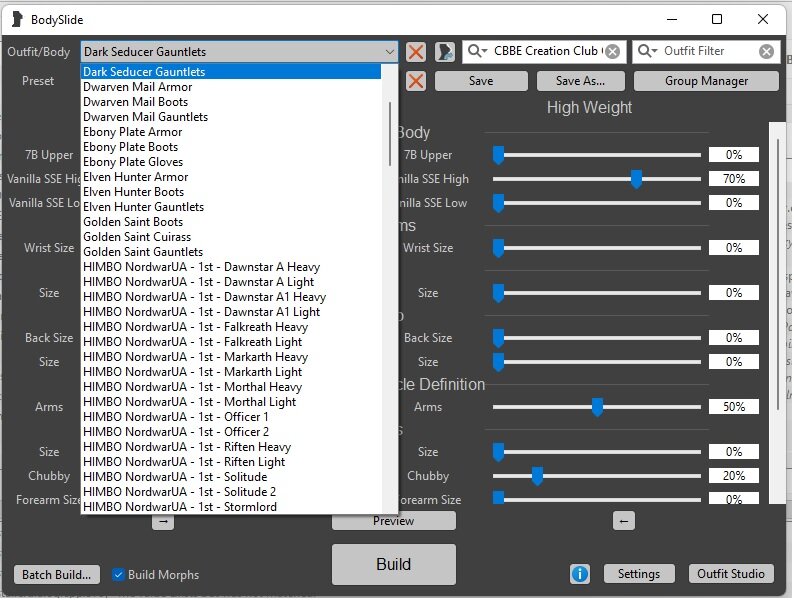This screenshot has height=602, width=794.
Task: Click the BodySlide project icon beside outfit
Action: point(445,52)
